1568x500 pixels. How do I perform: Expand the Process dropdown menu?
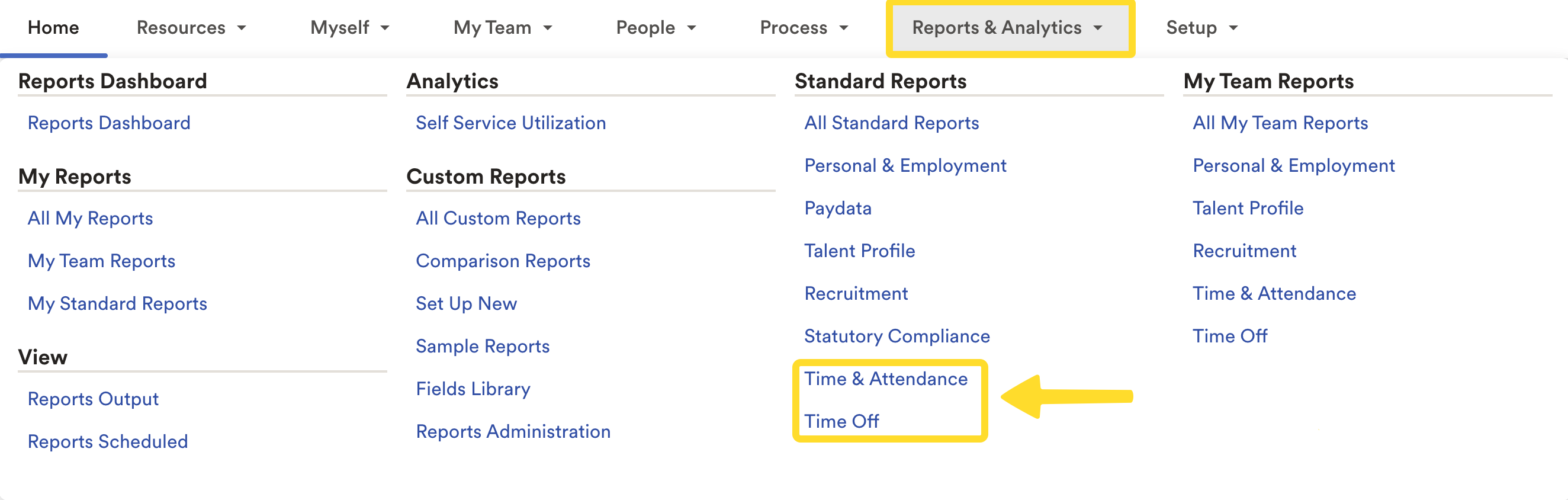coord(803,28)
